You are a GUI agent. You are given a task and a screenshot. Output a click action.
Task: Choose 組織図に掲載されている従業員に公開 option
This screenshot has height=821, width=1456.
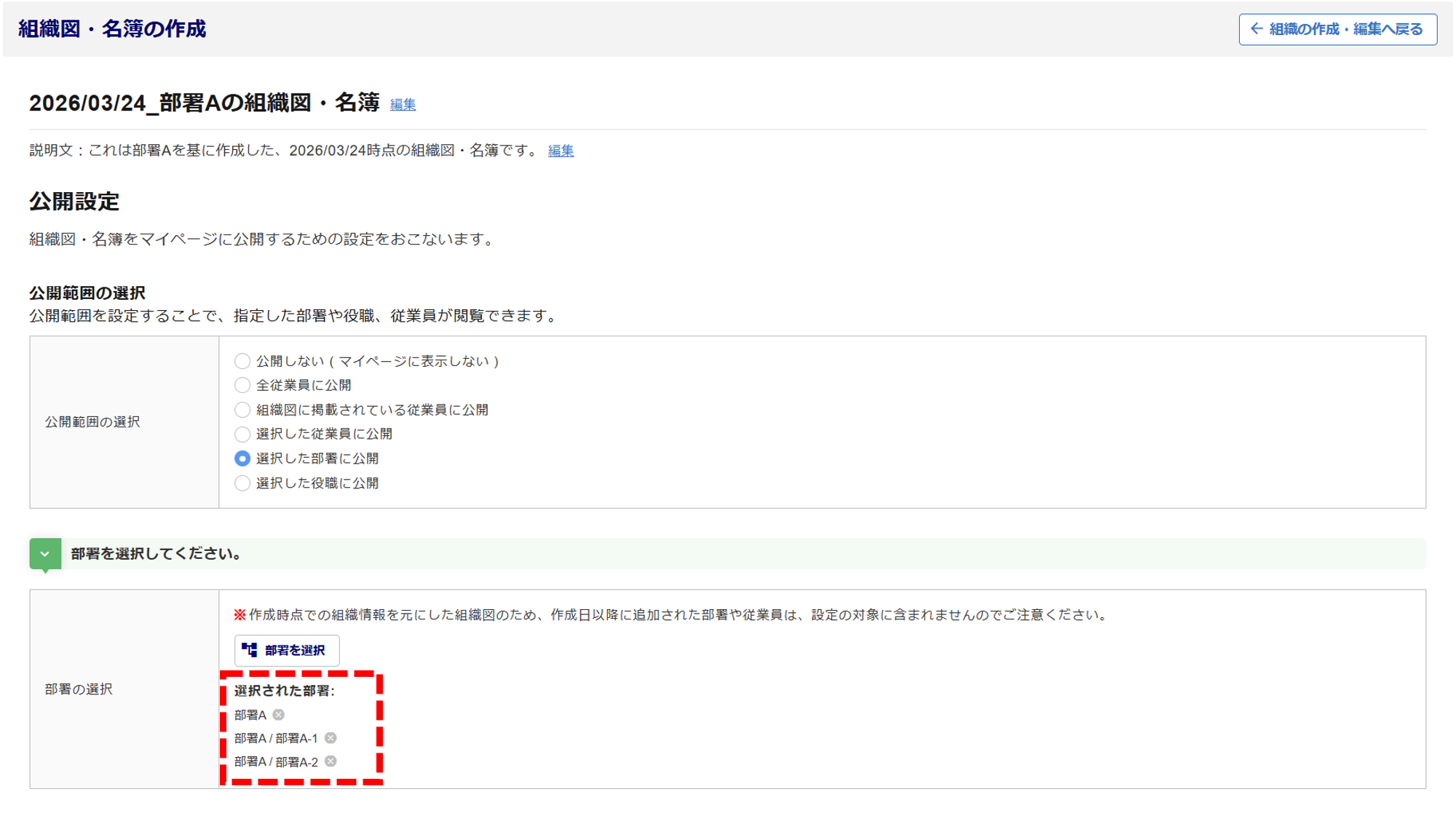pyautogui.click(x=242, y=410)
